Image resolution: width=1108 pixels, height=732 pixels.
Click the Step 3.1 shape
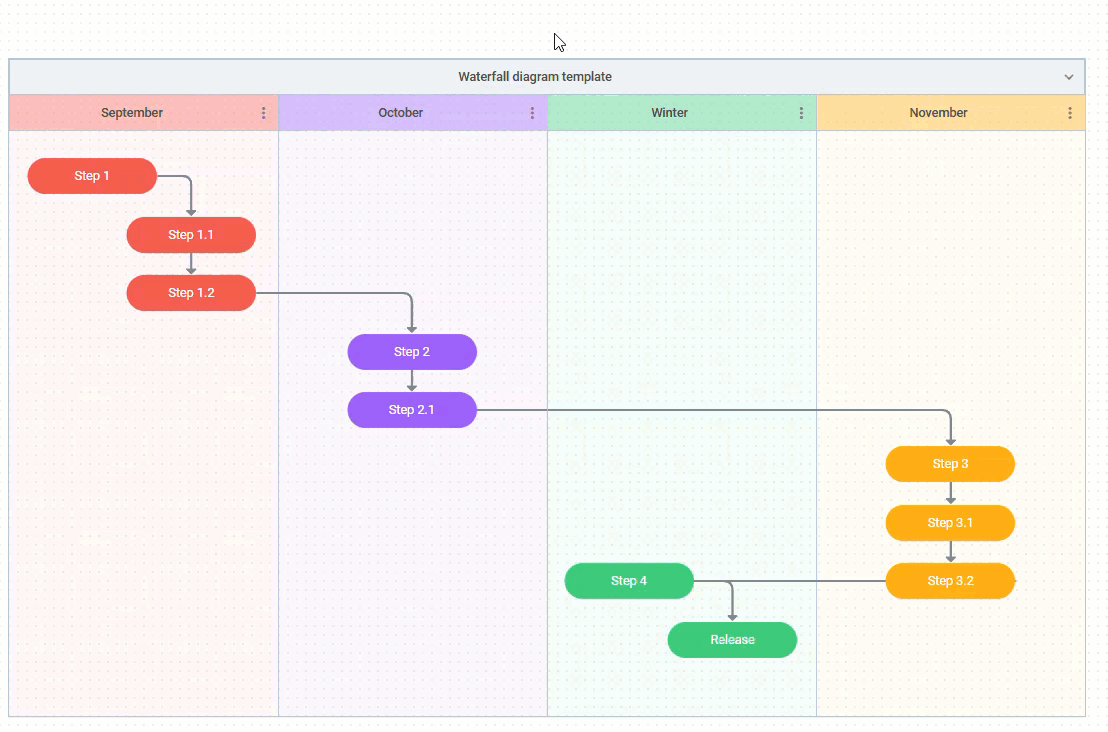(950, 523)
